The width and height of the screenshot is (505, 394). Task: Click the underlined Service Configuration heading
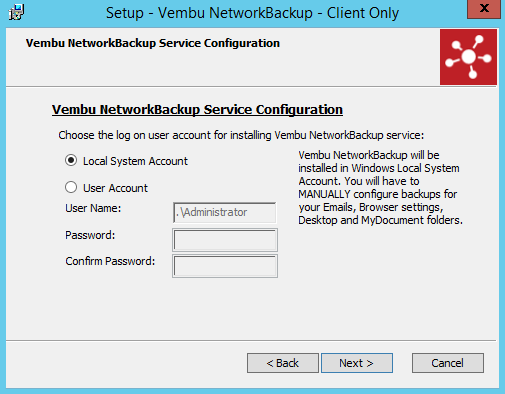tap(197, 110)
